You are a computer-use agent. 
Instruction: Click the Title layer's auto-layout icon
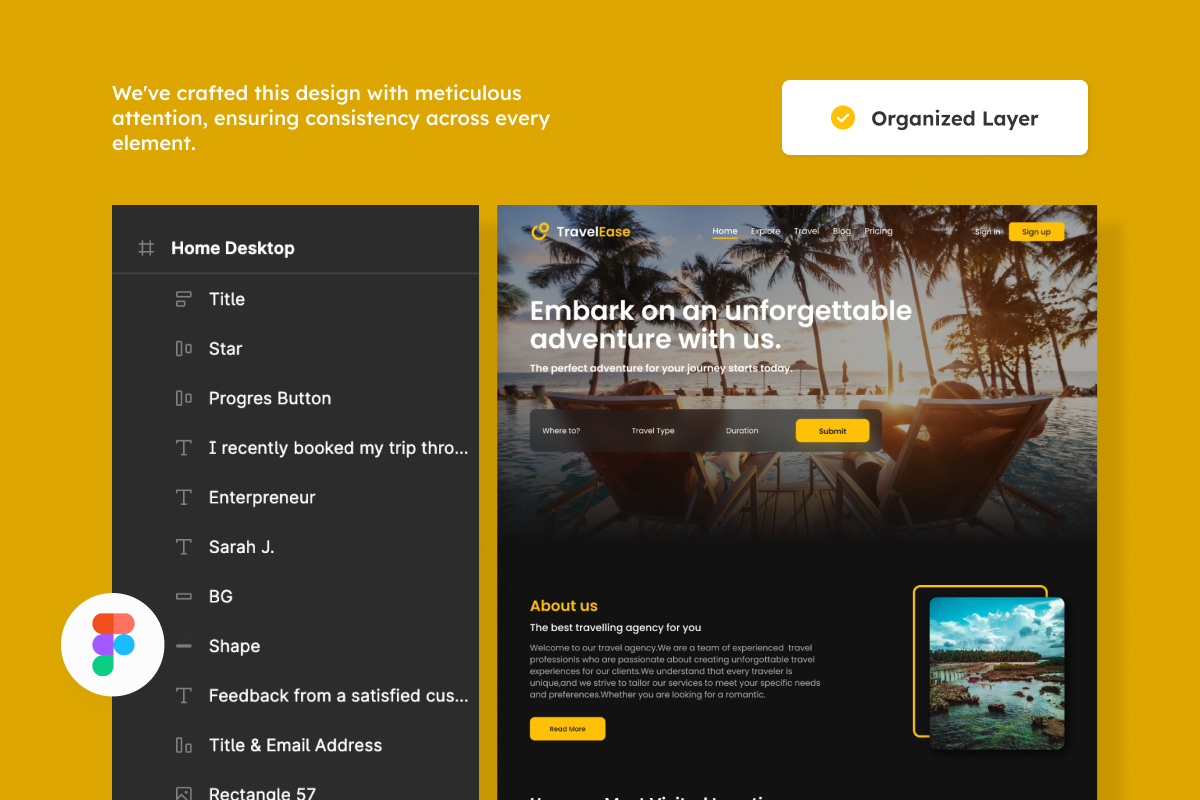click(x=183, y=299)
